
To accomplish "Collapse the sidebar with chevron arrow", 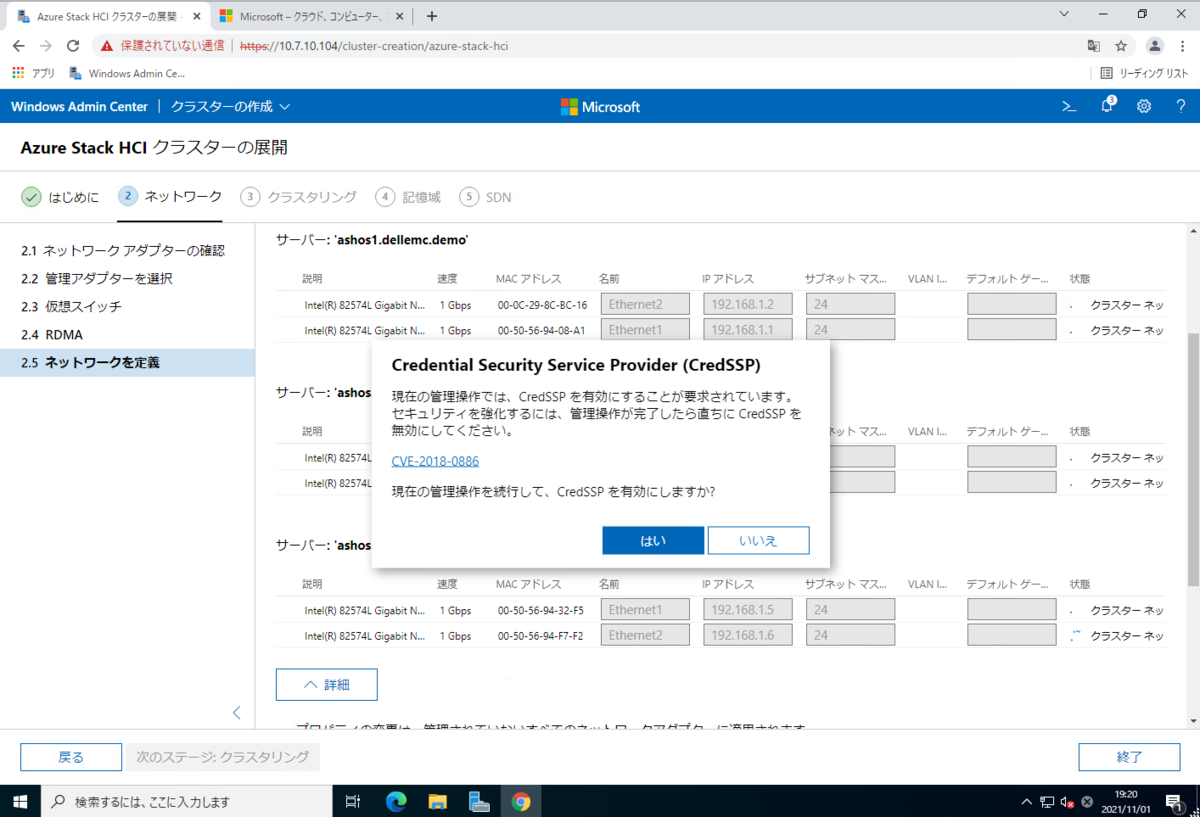I will 237,713.
